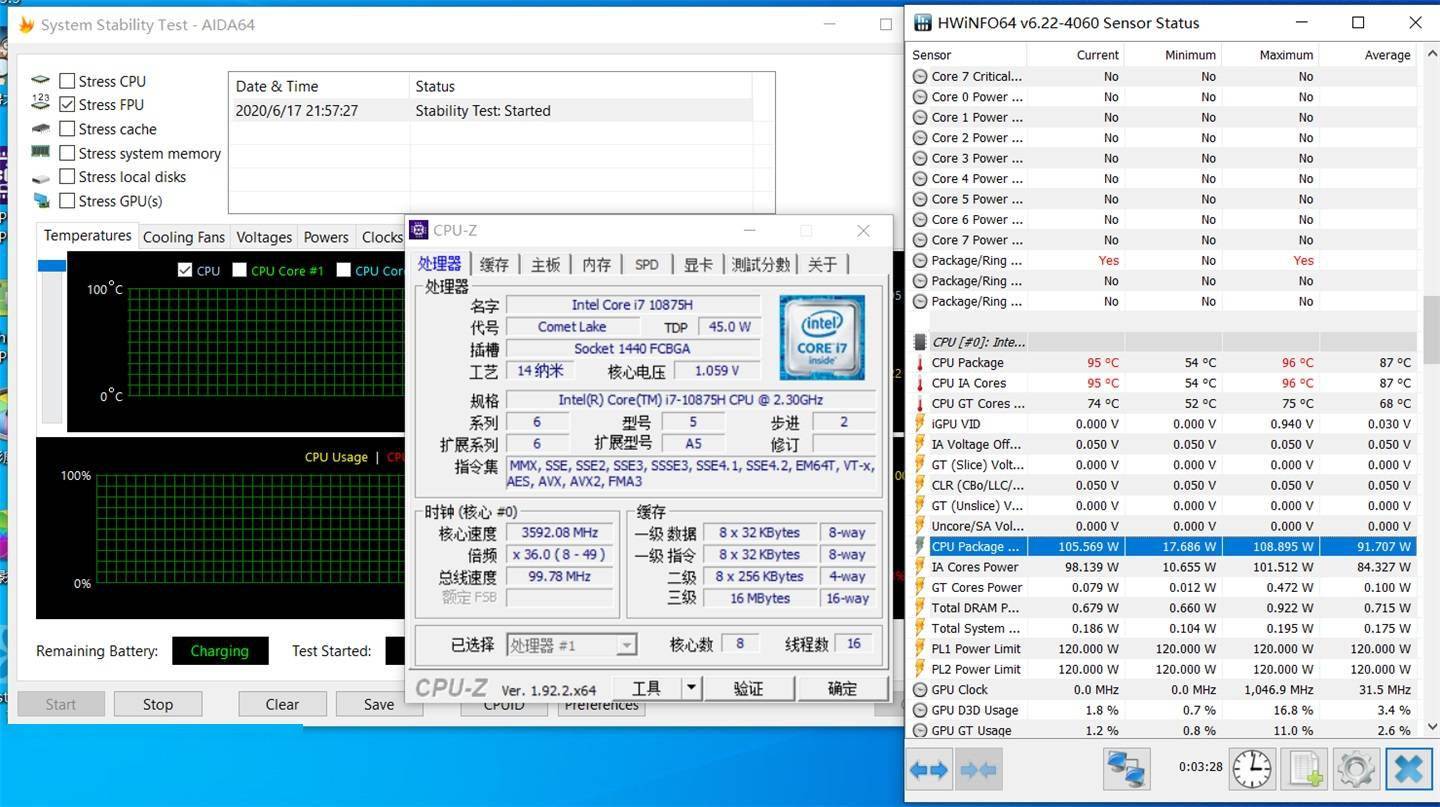
Task: Open the 缓存 tab in CPU-Z
Action: pyautogui.click(x=494, y=264)
